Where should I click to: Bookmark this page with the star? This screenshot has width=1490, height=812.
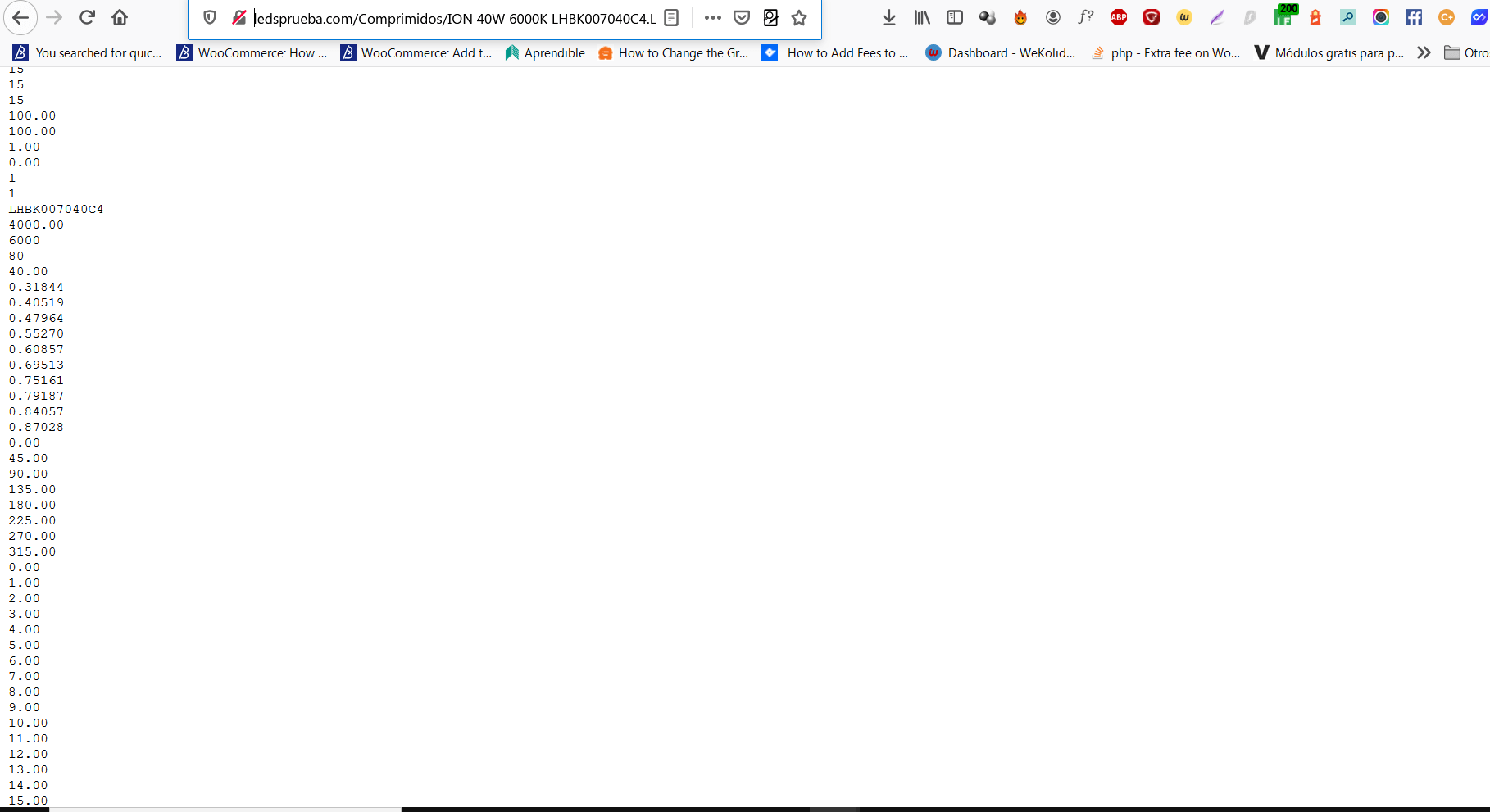(x=799, y=18)
